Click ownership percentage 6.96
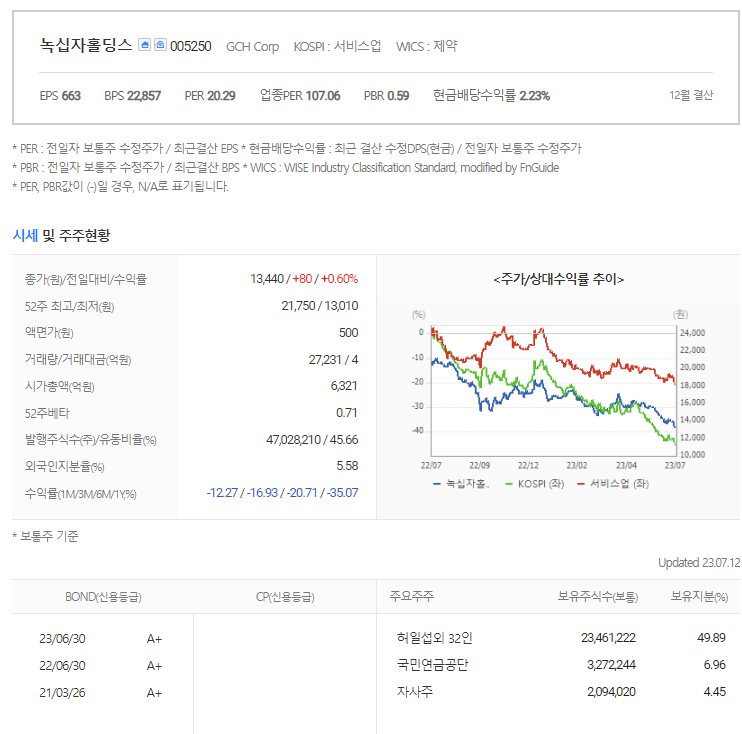This screenshot has height=734, width=742. pos(715,665)
